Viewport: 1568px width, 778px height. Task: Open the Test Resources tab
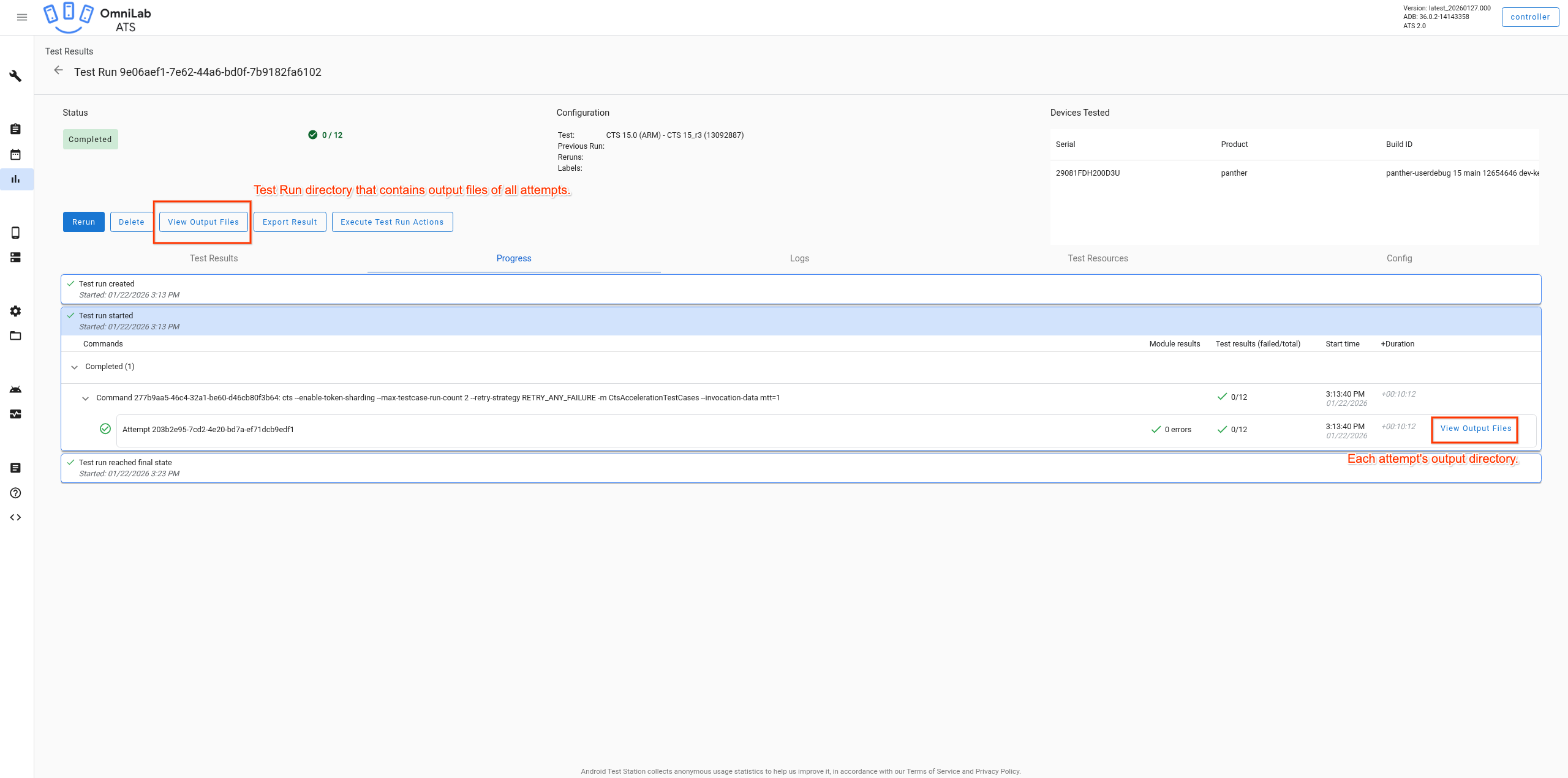tap(1098, 258)
